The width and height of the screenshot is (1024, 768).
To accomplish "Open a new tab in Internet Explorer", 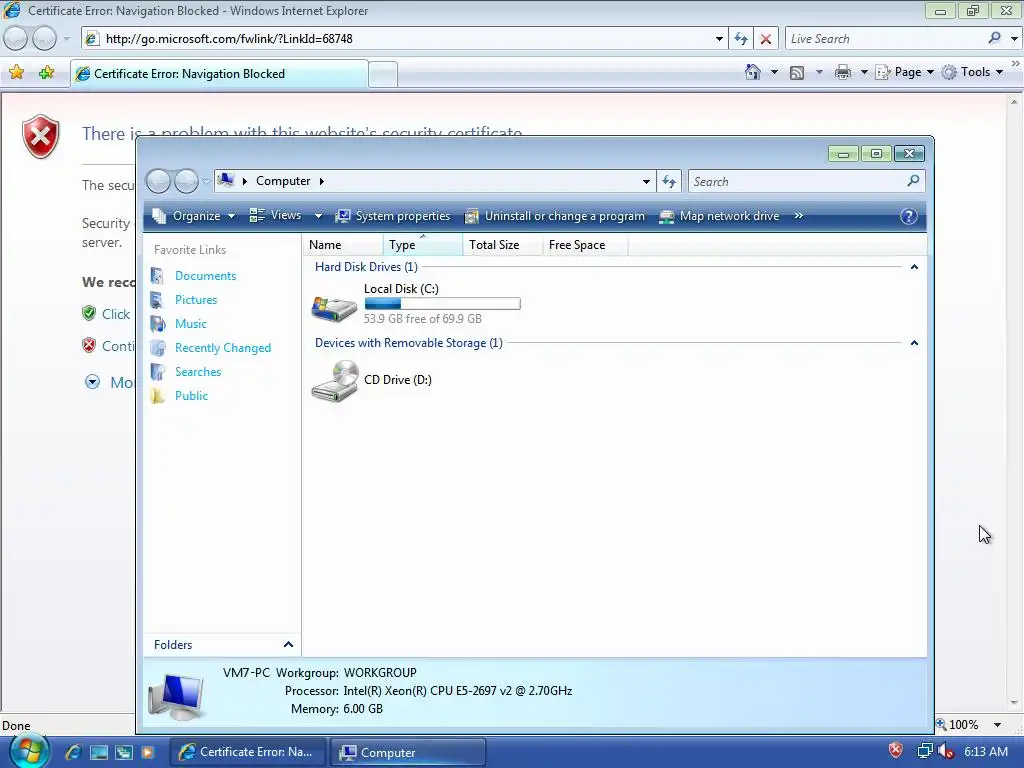I will pyautogui.click(x=383, y=74).
